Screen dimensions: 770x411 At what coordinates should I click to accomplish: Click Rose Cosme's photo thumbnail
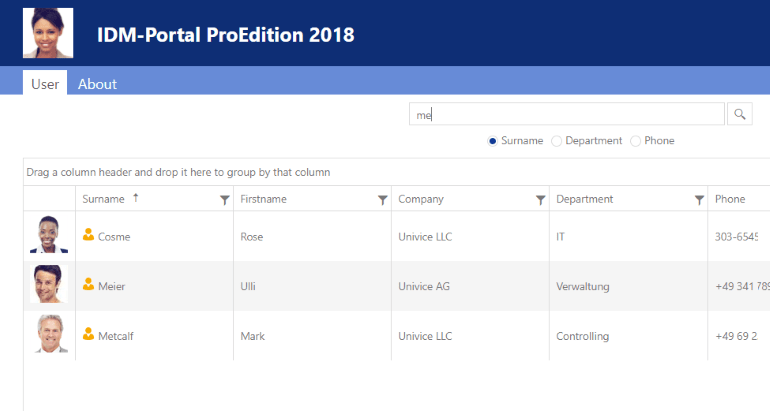(49, 234)
